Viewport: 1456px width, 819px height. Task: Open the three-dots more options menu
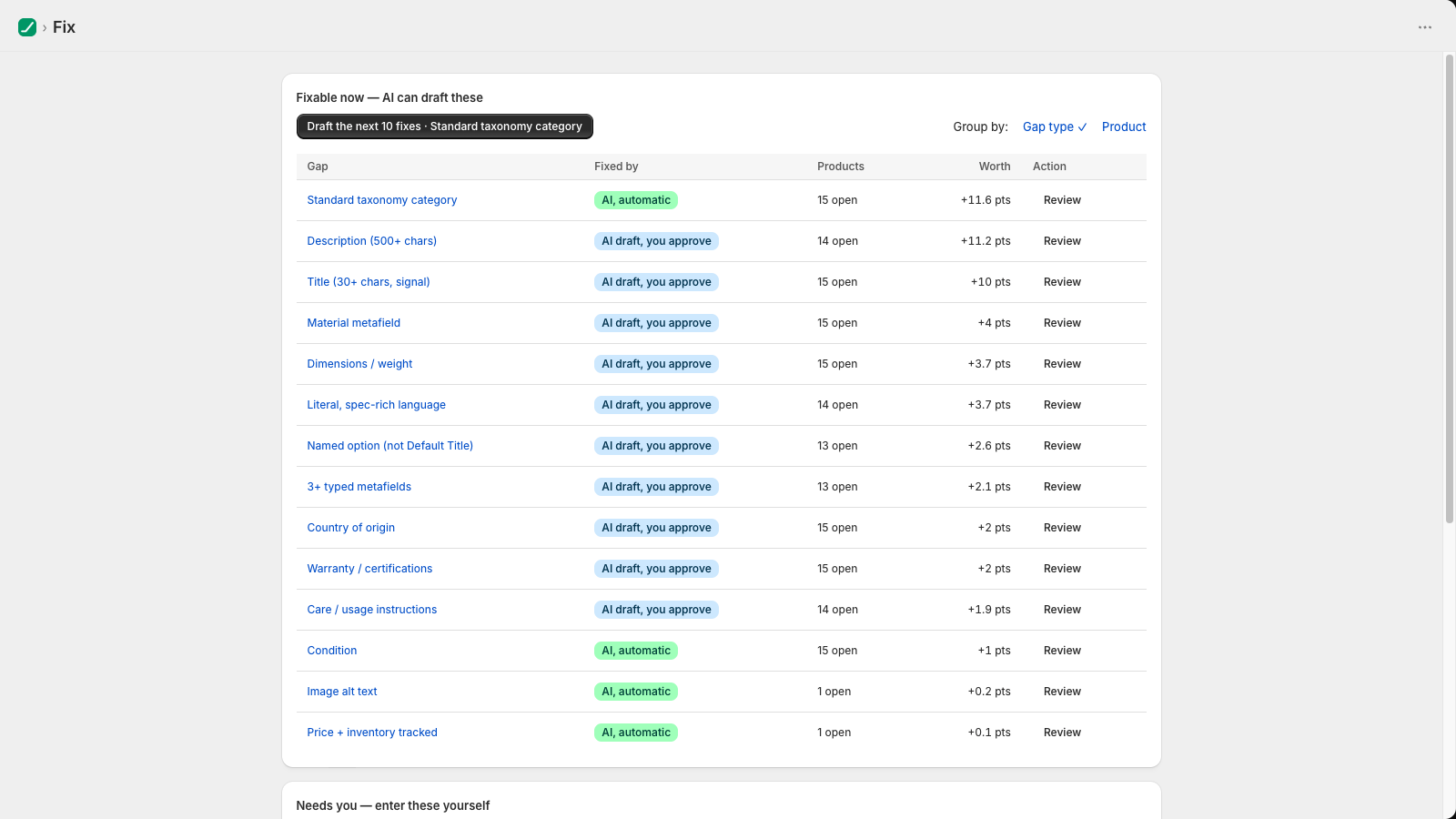pyautogui.click(x=1425, y=27)
